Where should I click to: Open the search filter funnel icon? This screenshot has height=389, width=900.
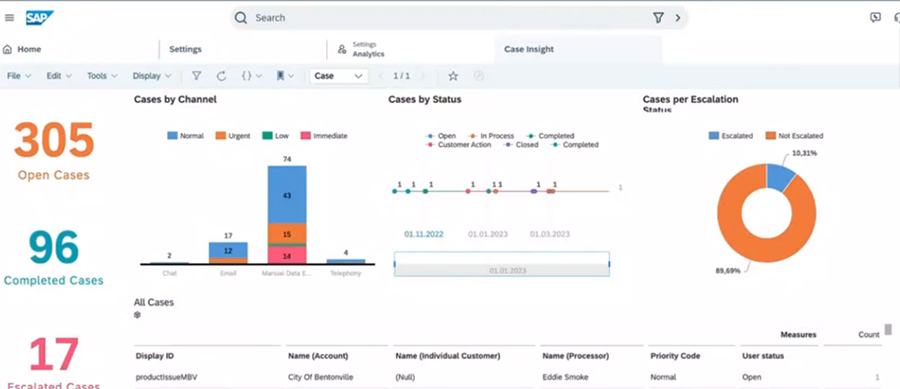point(658,18)
